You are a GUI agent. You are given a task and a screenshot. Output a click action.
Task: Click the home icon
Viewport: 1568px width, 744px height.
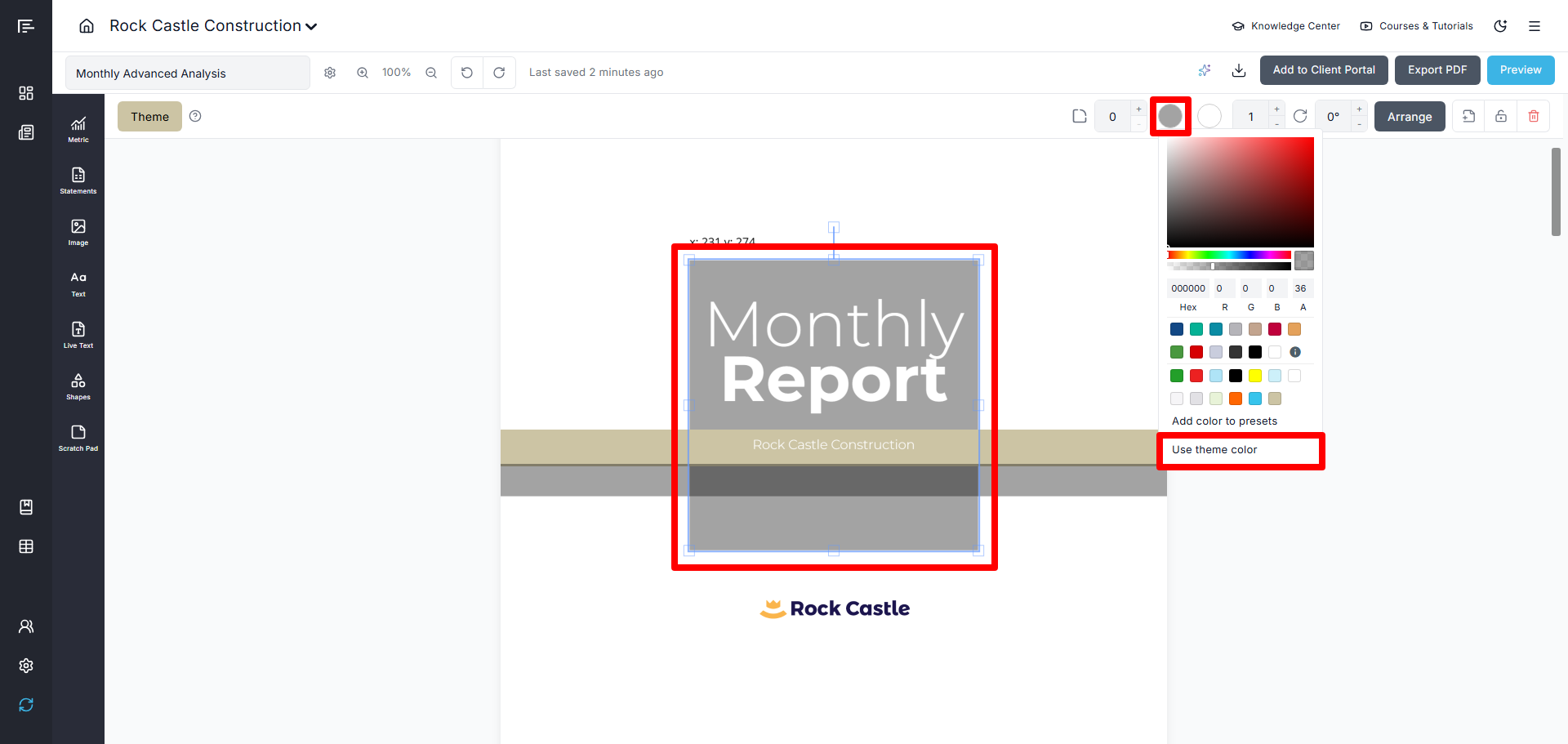tap(87, 26)
